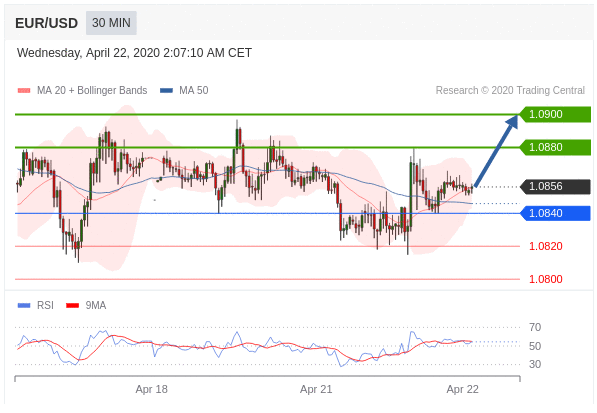Click the 9MA red legend swatch
Image resolution: width=597 pixels, height=413 pixels.
(x=72, y=305)
